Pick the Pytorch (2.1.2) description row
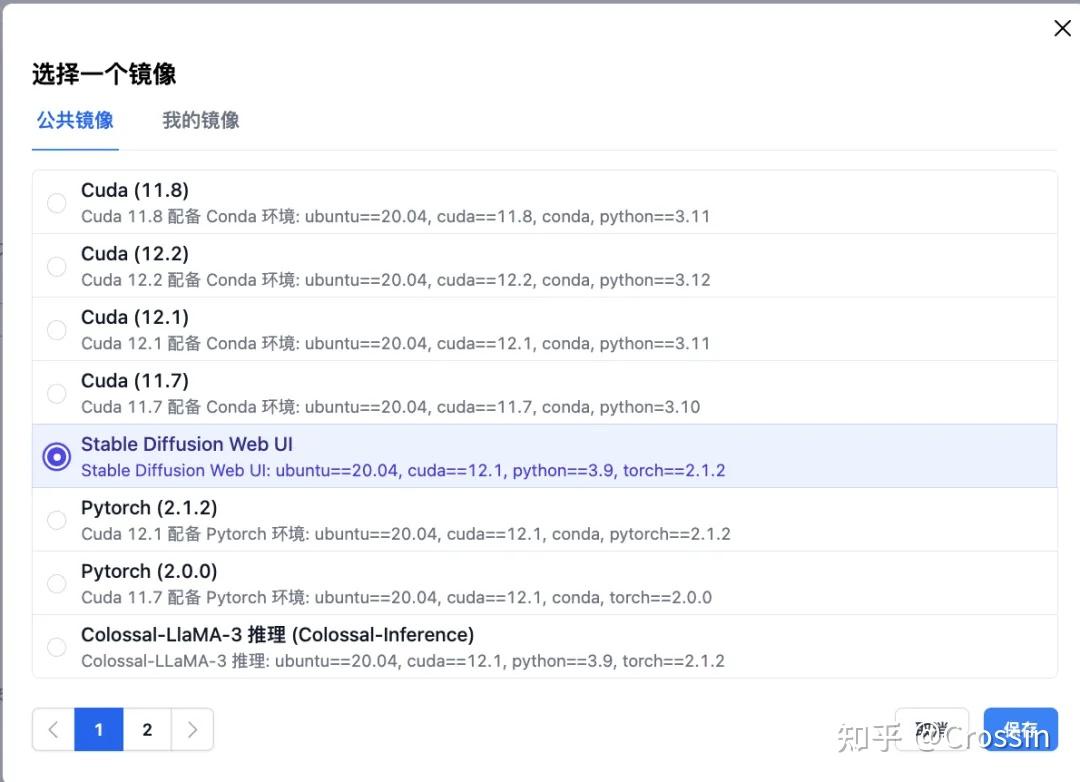Screen dimensions: 1080x782 pyautogui.click(x=406, y=534)
